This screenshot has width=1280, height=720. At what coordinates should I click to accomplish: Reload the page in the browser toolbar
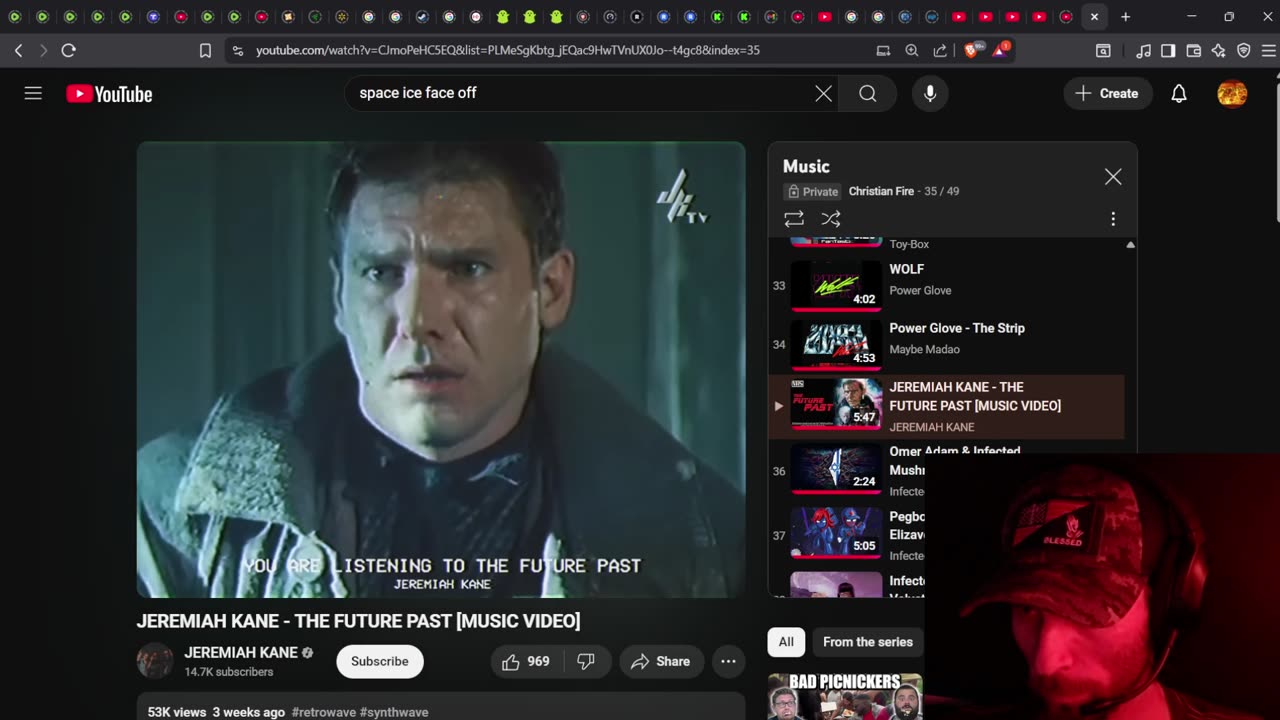coord(68,50)
